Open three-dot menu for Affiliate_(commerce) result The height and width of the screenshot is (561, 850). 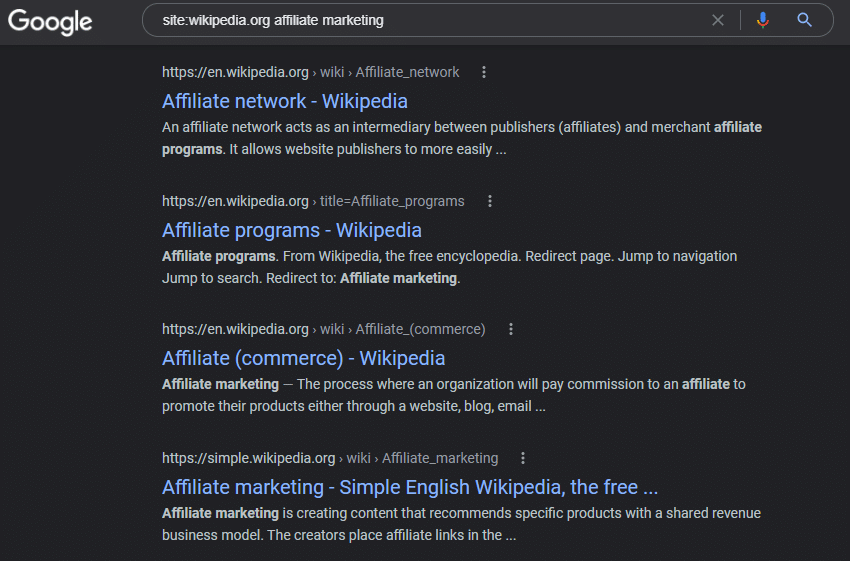[x=511, y=329]
